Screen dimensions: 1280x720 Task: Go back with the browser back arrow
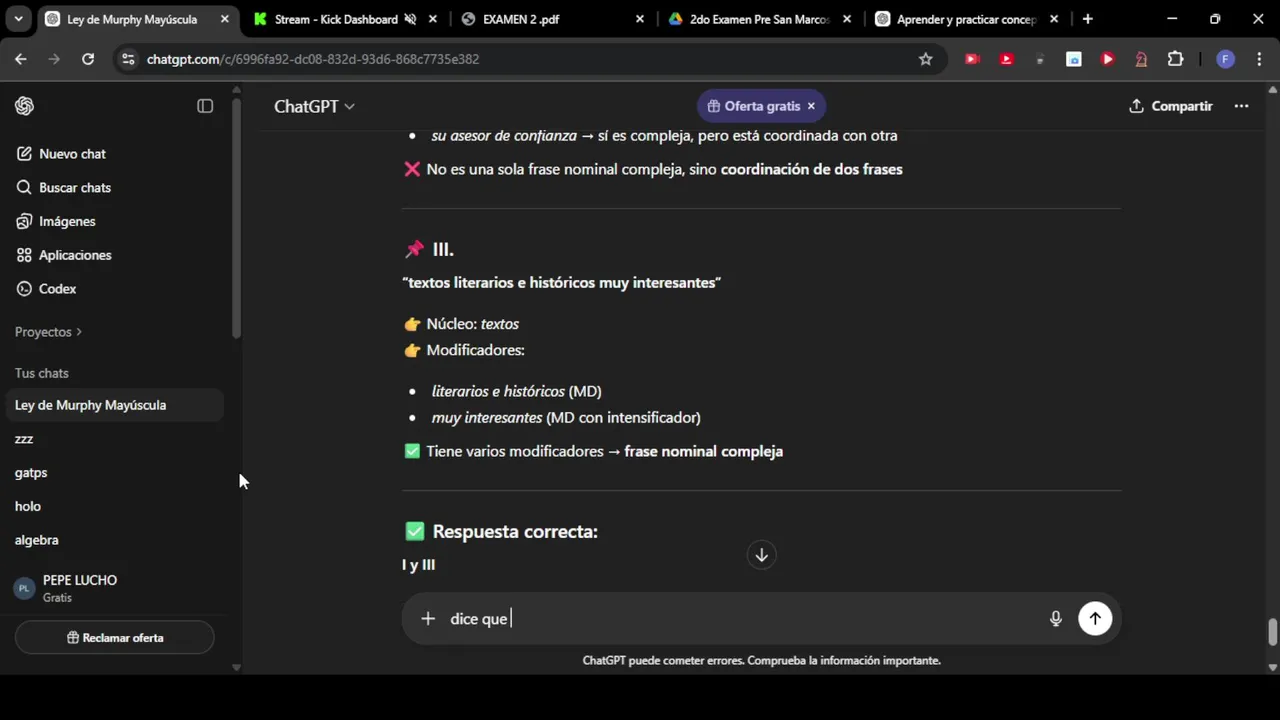tap(21, 59)
